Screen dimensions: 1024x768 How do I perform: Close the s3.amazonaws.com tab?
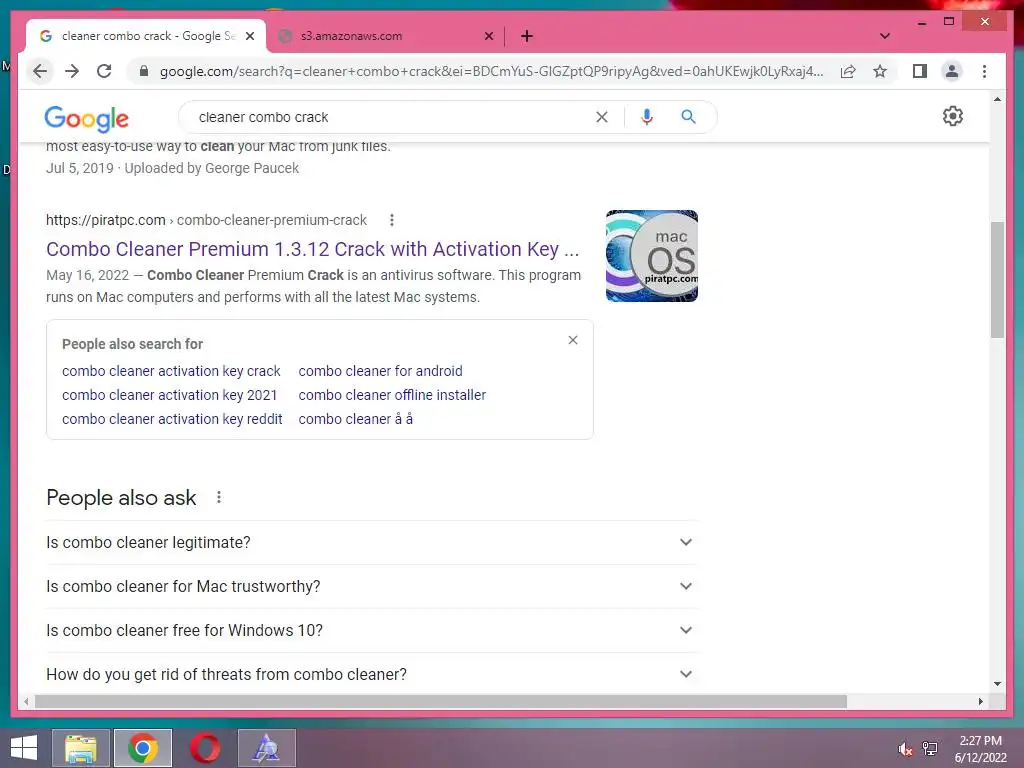(488, 37)
